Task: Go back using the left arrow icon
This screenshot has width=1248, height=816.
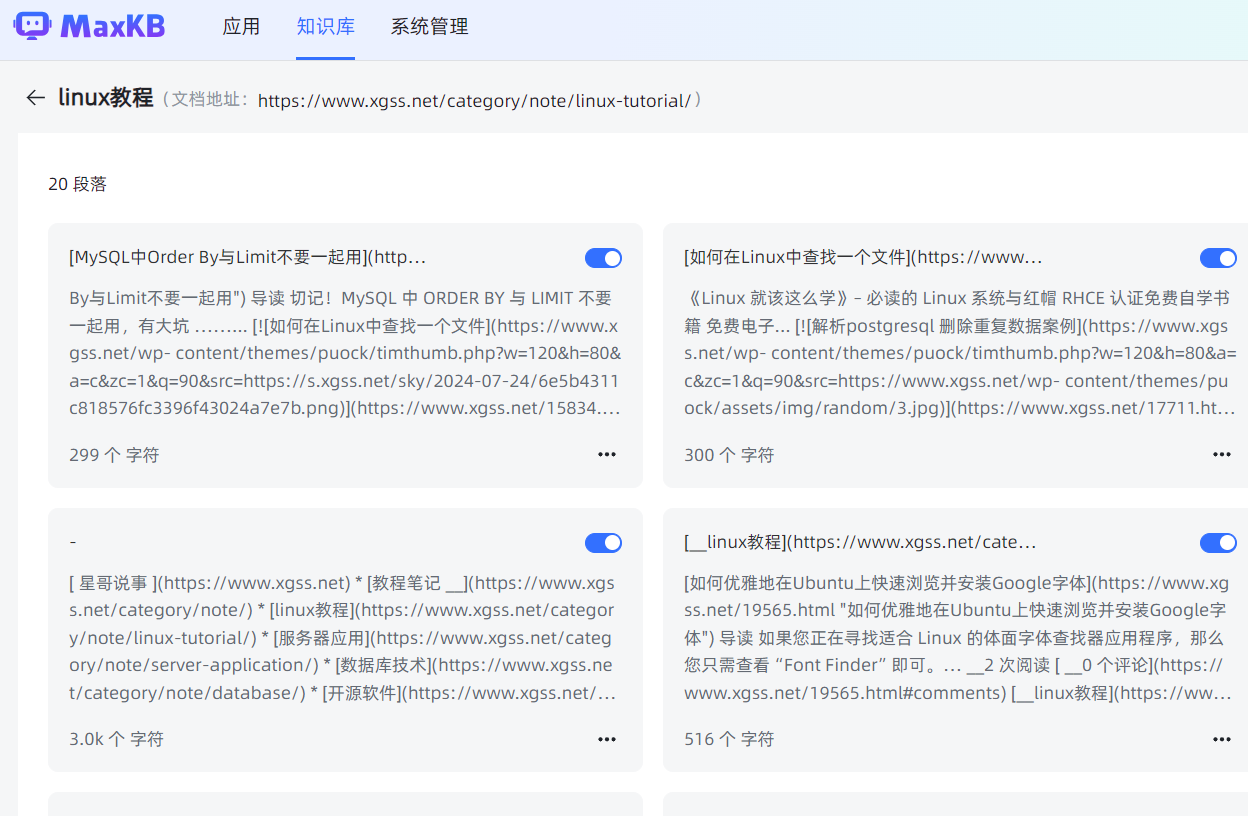Action: tap(36, 98)
